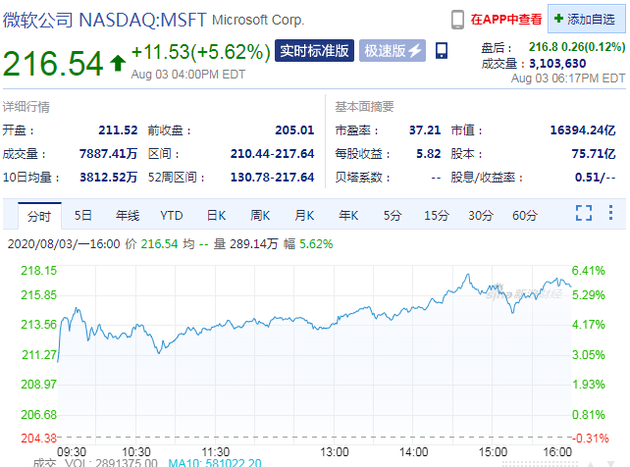Click the 218.15 axis label
The image size is (630, 467).
click(39, 270)
